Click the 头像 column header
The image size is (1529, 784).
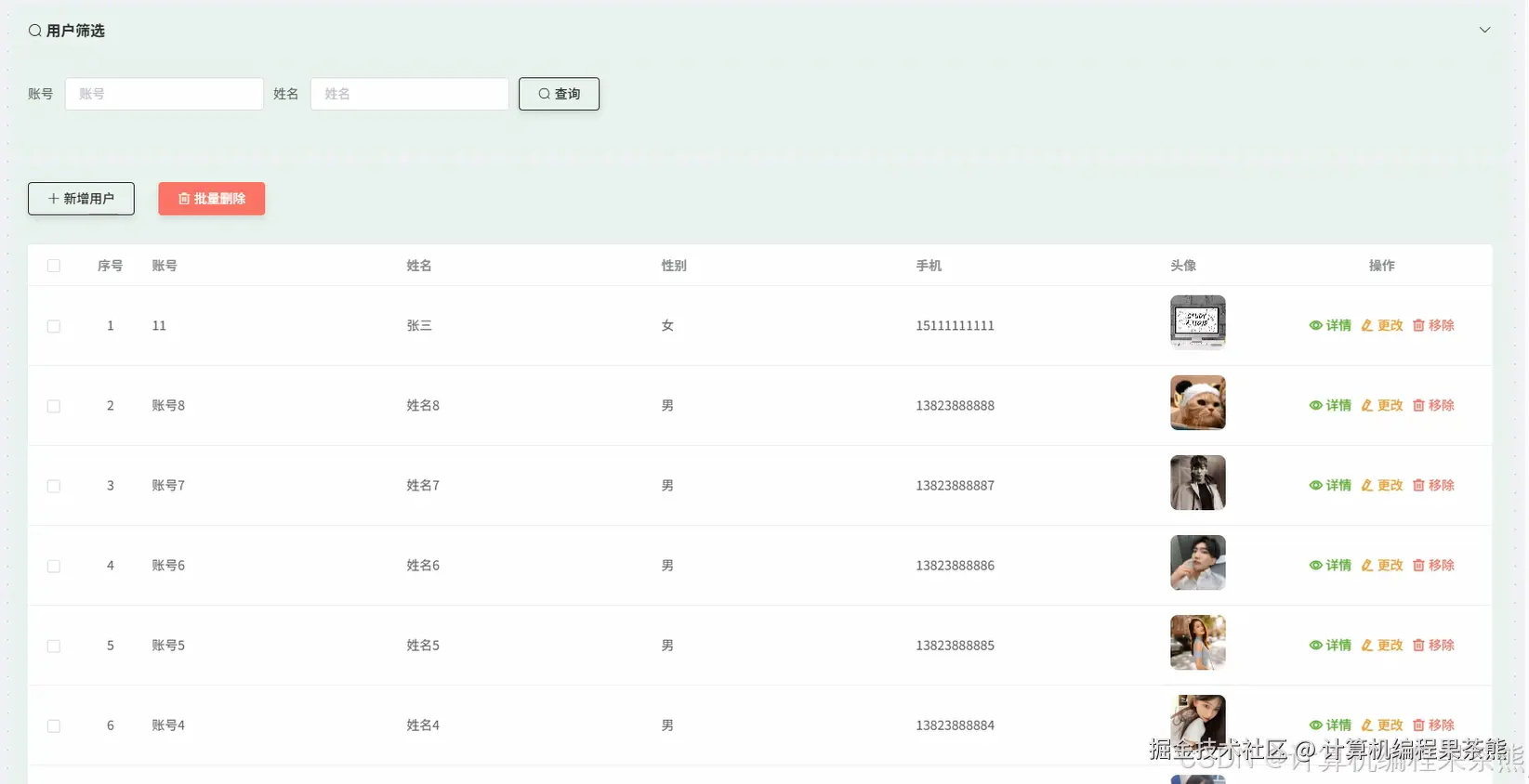coord(1183,266)
